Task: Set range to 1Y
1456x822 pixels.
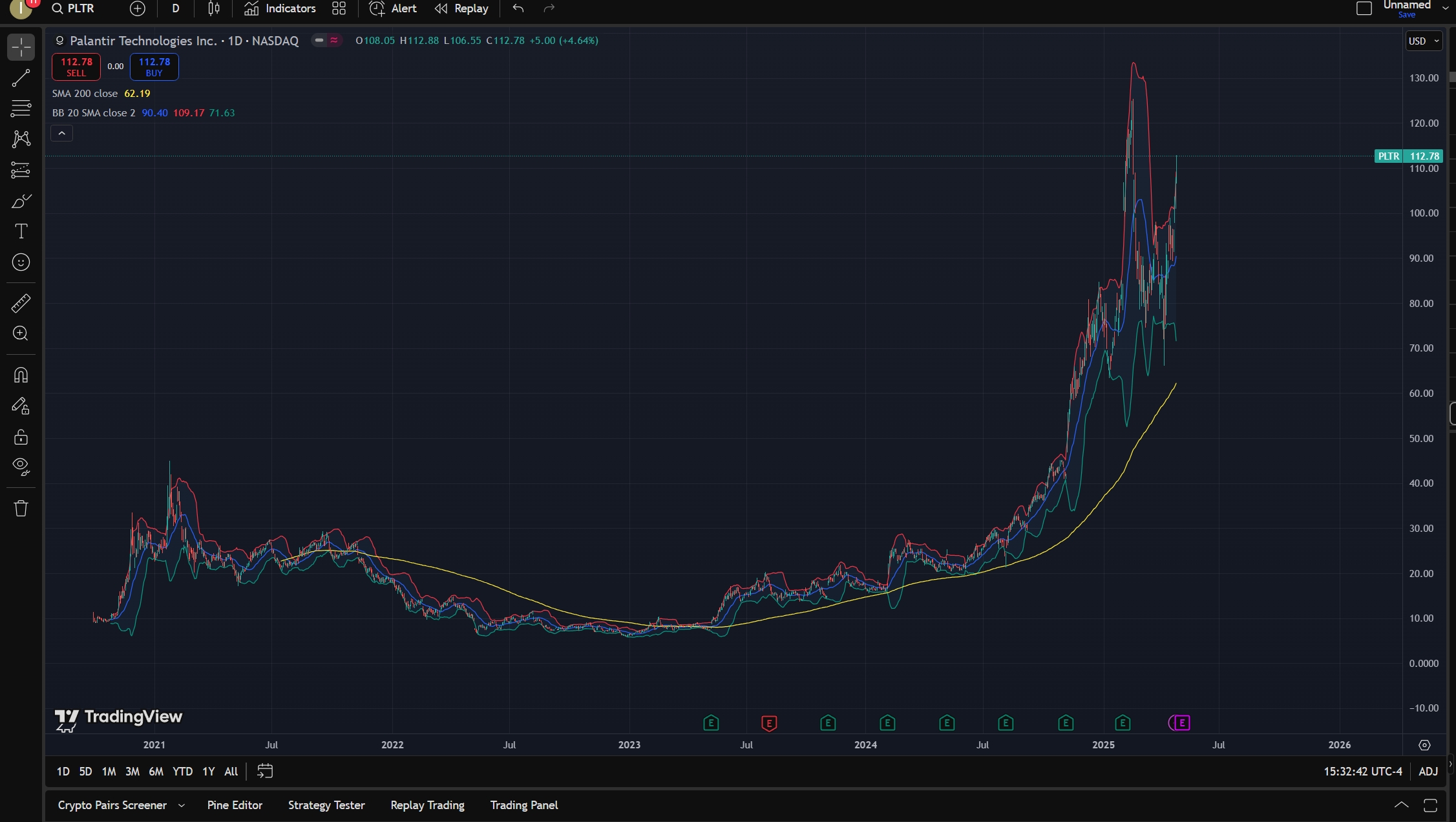Action: [x=208, y=772]
